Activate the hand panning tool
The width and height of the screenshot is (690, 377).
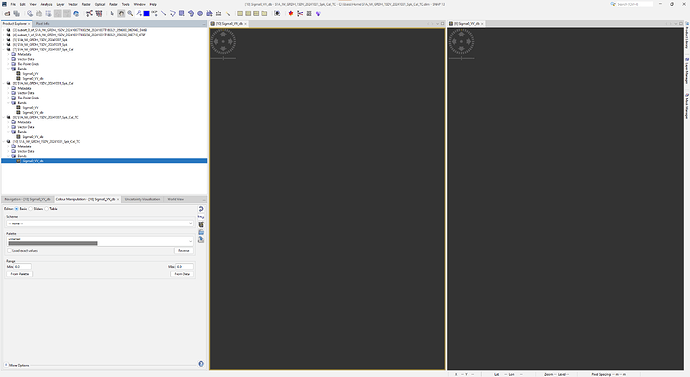(x=121, y=14)
